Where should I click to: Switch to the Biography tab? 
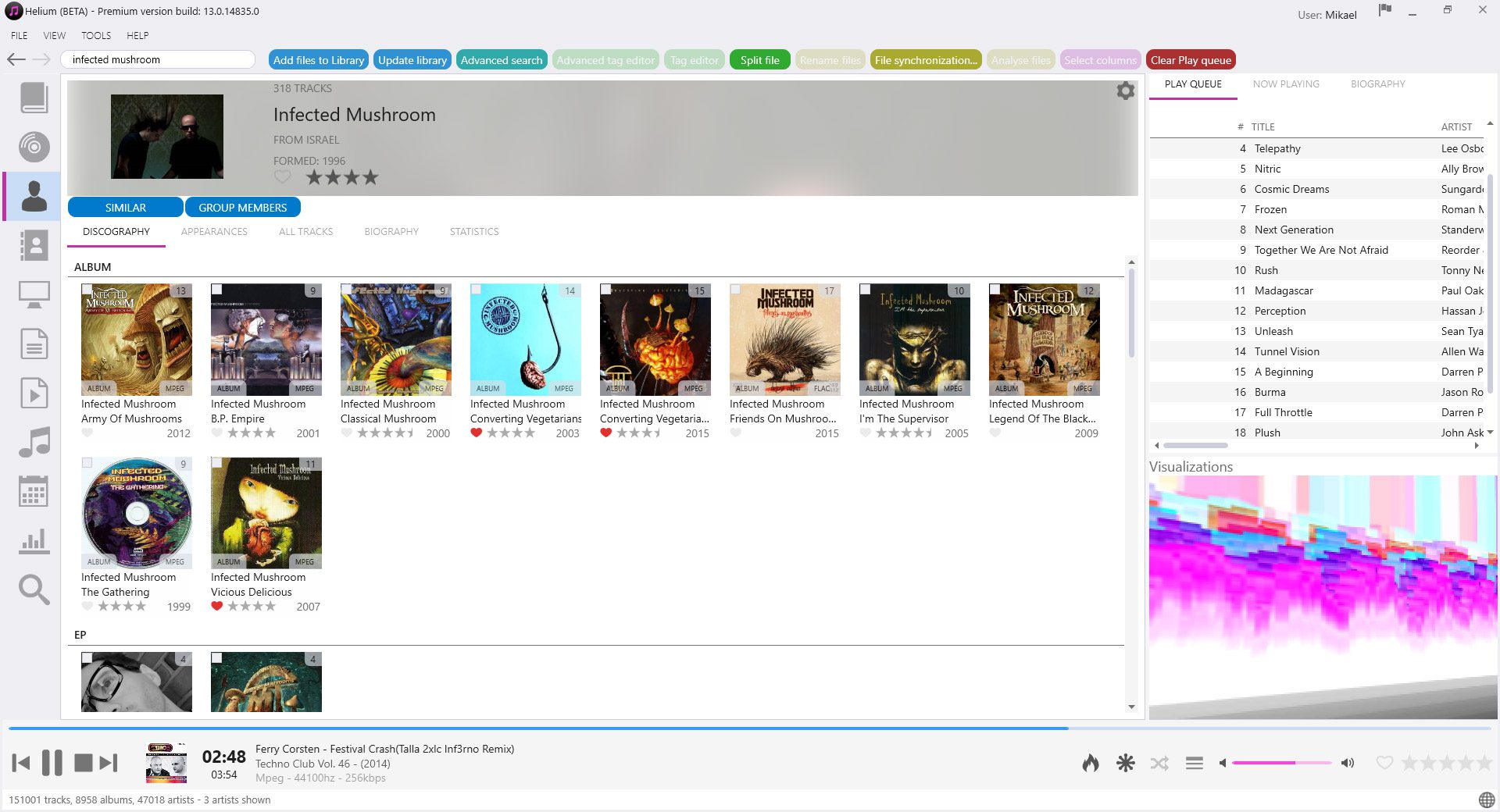click(391, 231)
